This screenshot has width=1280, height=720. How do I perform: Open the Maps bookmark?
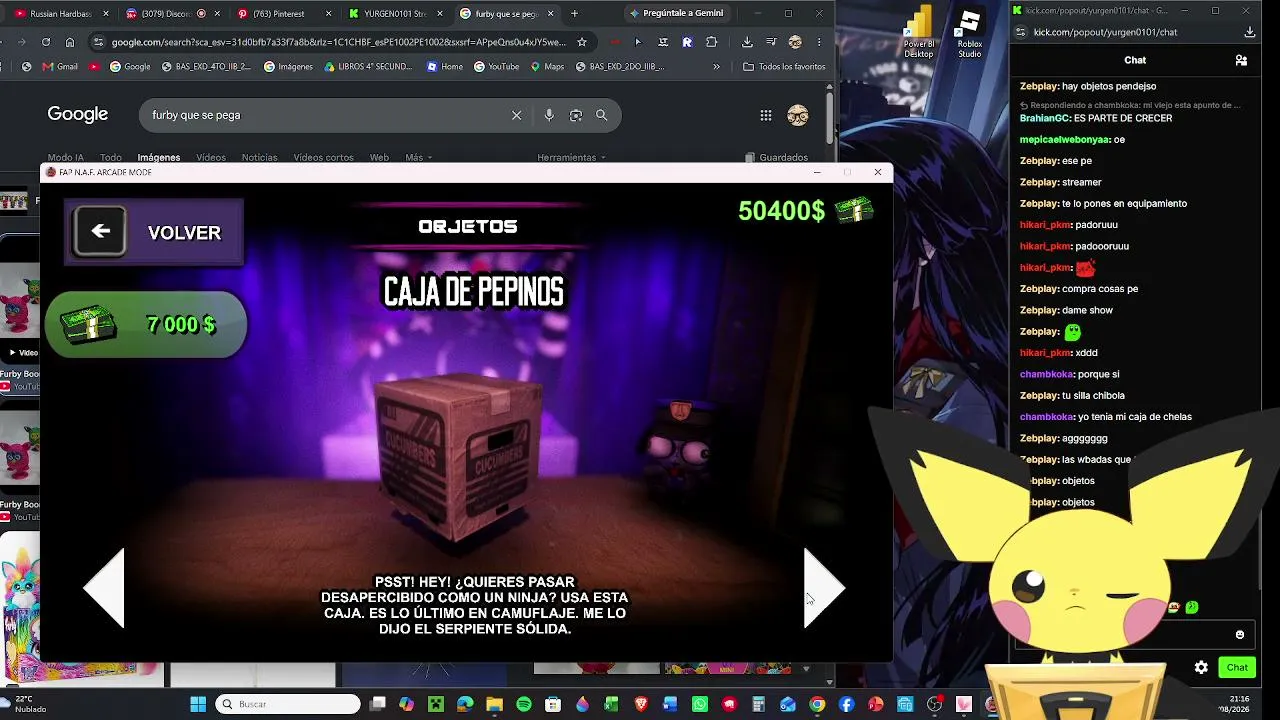coord(547,67)
